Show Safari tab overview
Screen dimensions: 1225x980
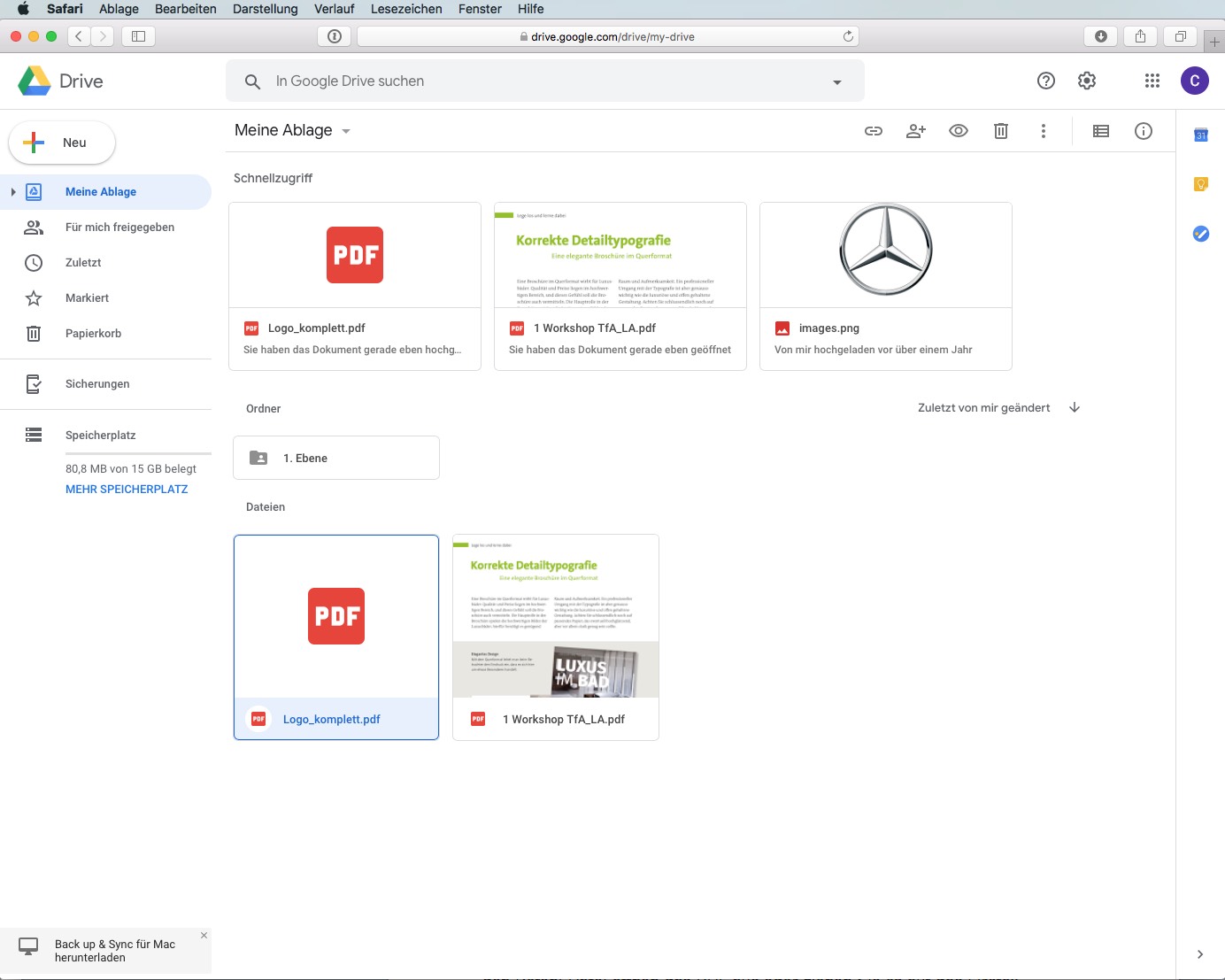[x=1180, y=36]
